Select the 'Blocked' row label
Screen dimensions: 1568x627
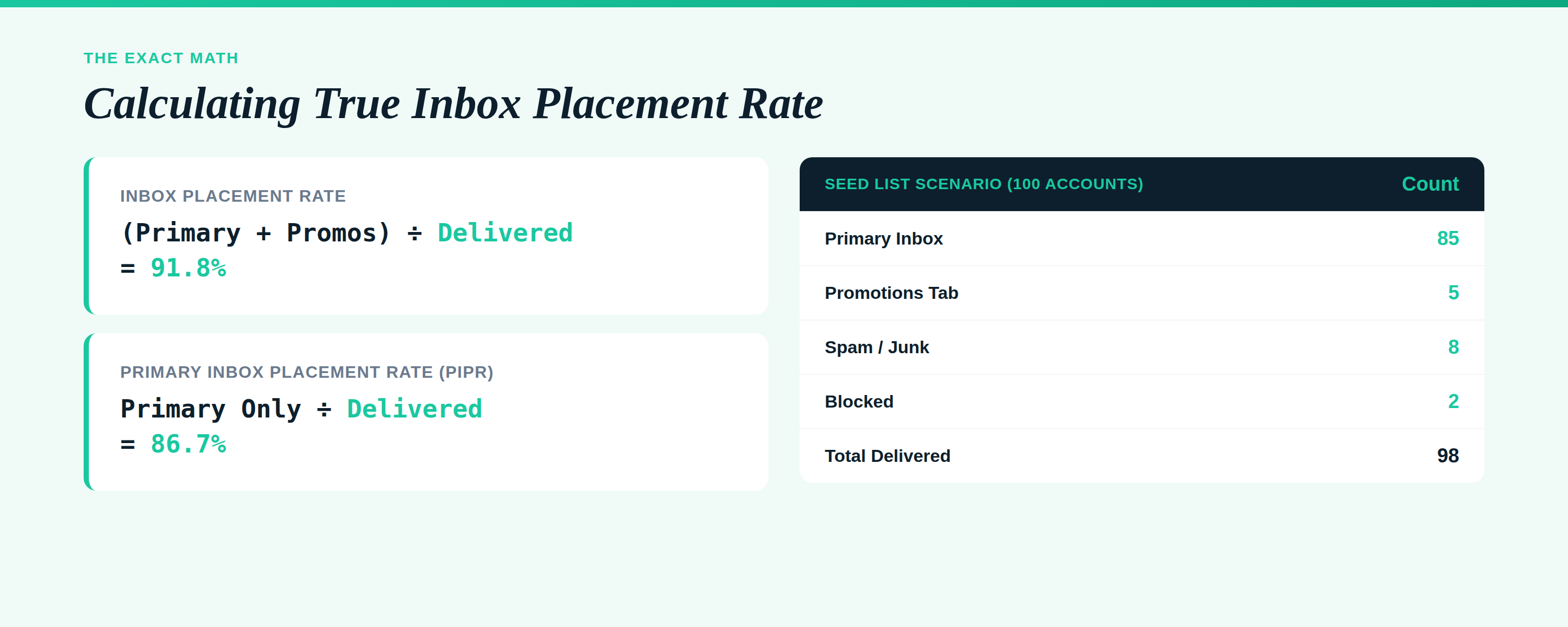click(859, 402)
